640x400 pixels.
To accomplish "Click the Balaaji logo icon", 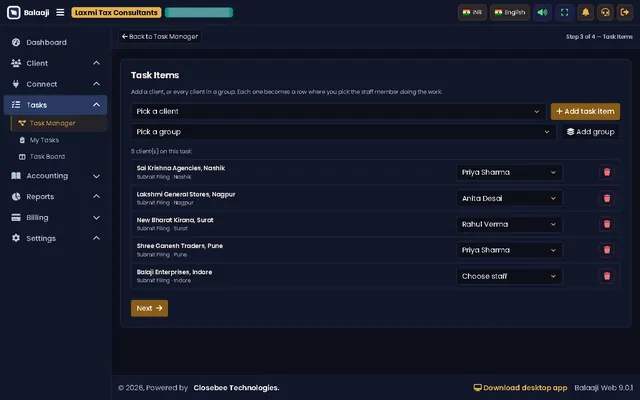I will point(13,12).
